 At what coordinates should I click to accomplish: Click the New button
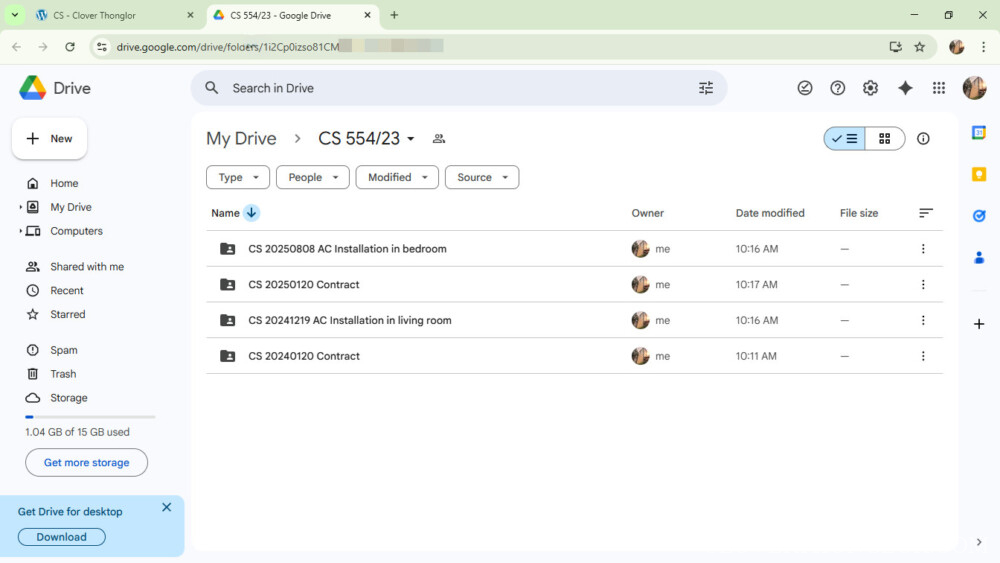pyautogui.click(x=49, y=139)
